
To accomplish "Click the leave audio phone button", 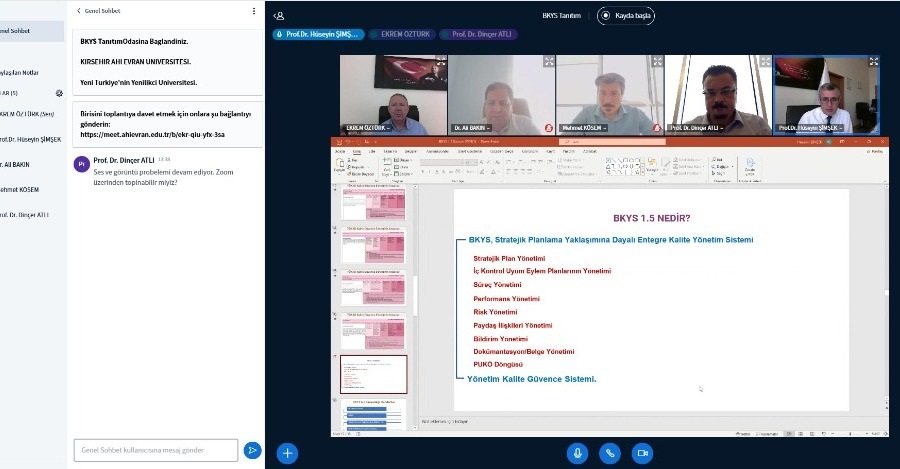I will 610,453.
